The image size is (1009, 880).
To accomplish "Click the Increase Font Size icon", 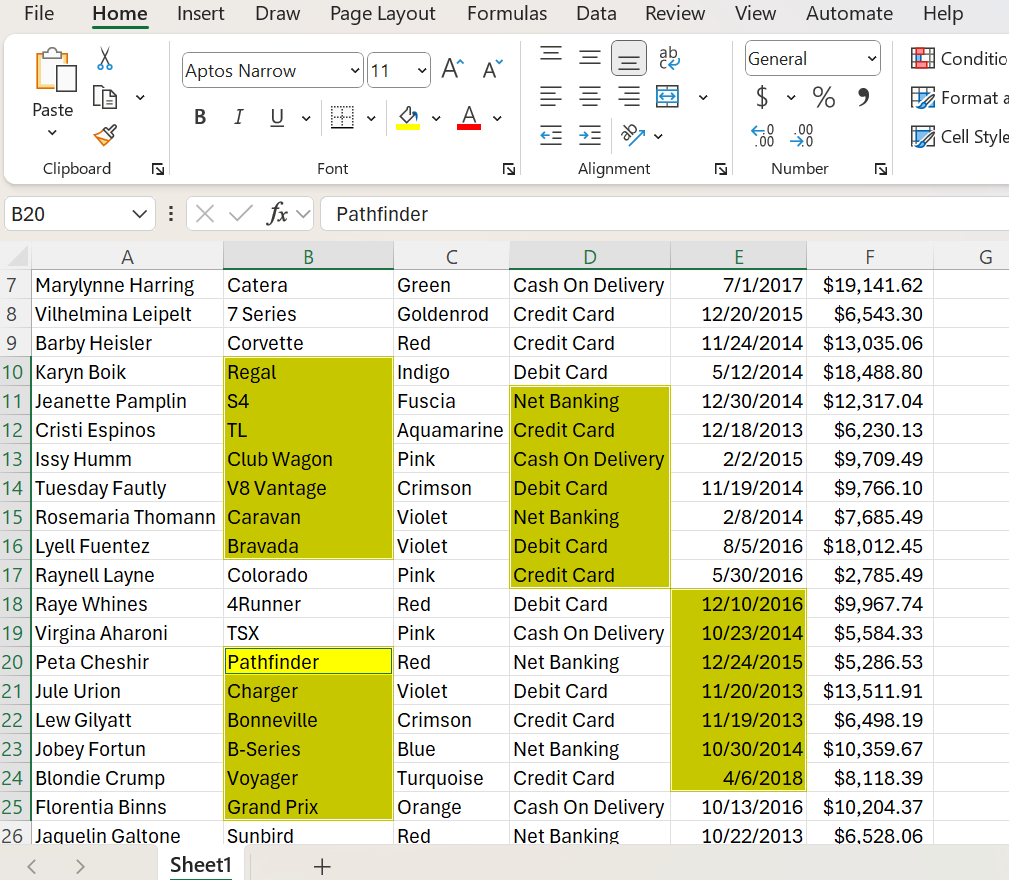I will coord(452,70).
